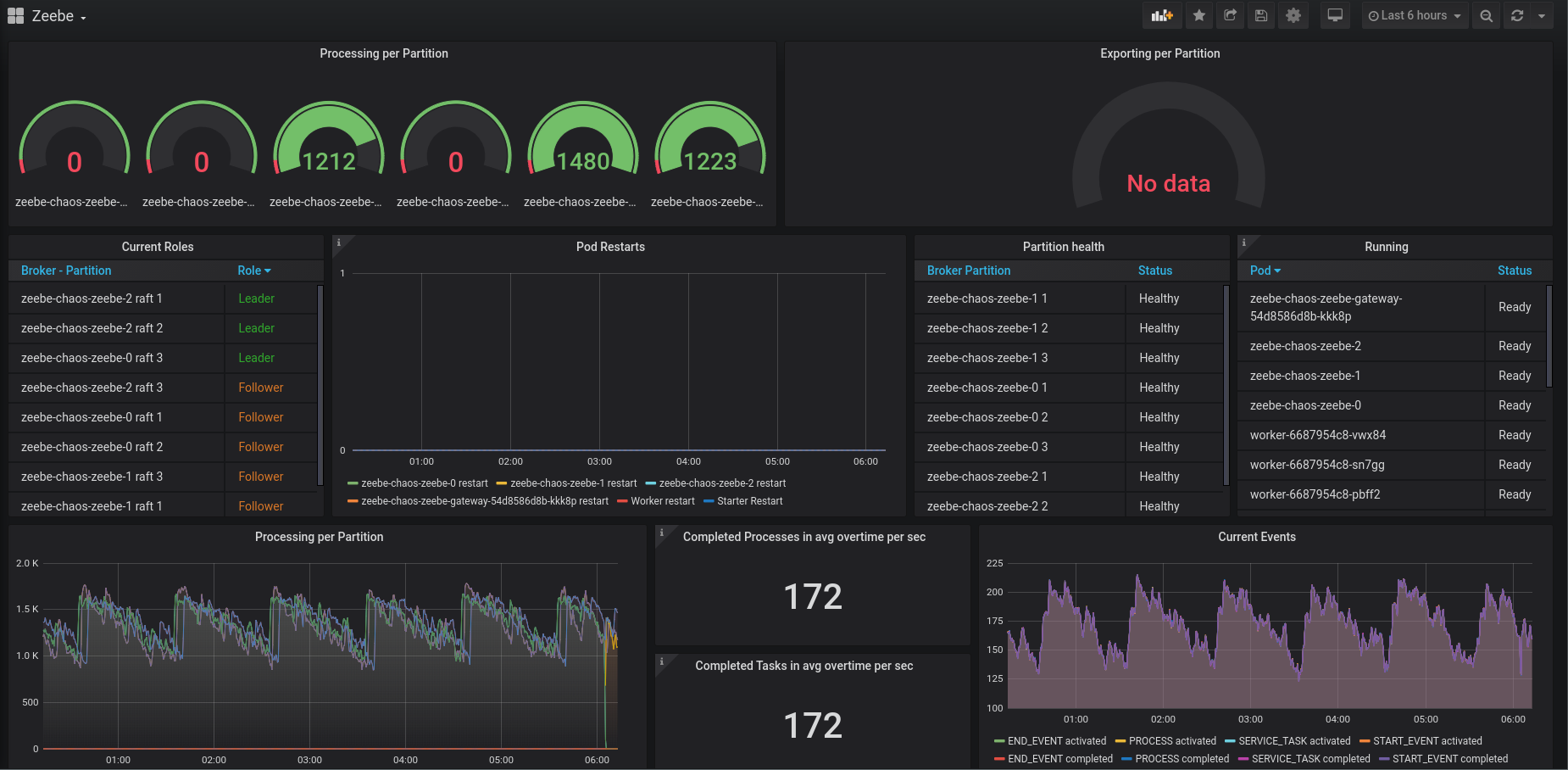The image size is (1568, 770).
Task: Click zeebe-chaos-zeebe-1 1 in Partition health
Action: tap(987, 299)
